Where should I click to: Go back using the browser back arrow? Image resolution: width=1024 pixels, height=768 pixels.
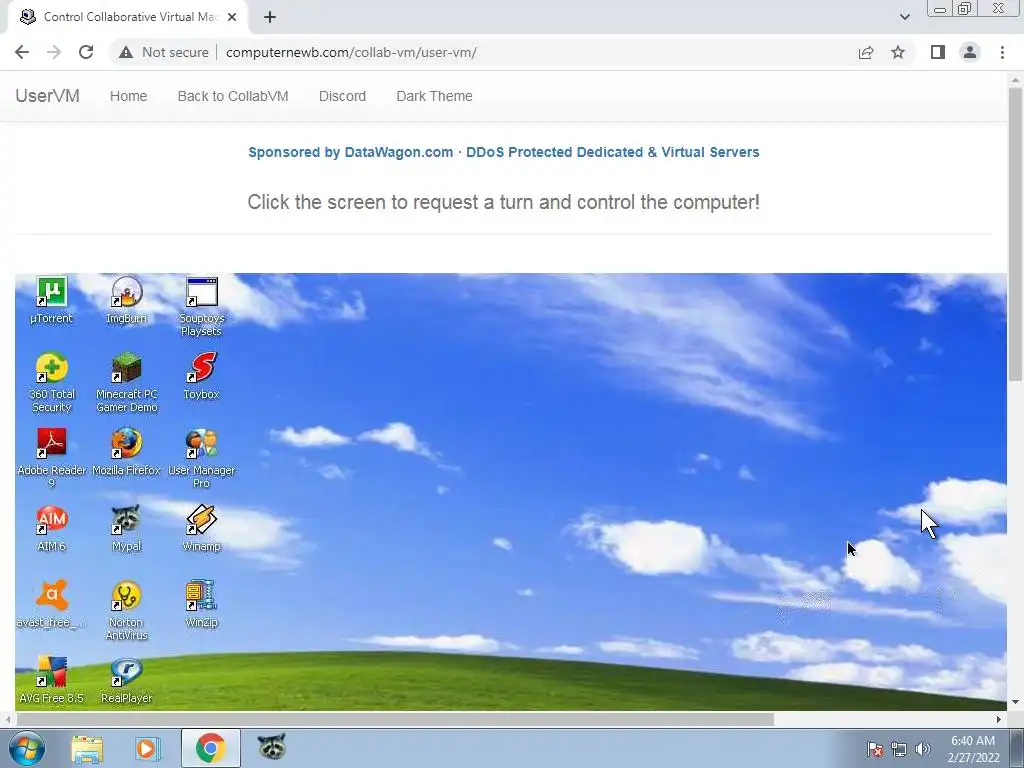tap(22, 52)
